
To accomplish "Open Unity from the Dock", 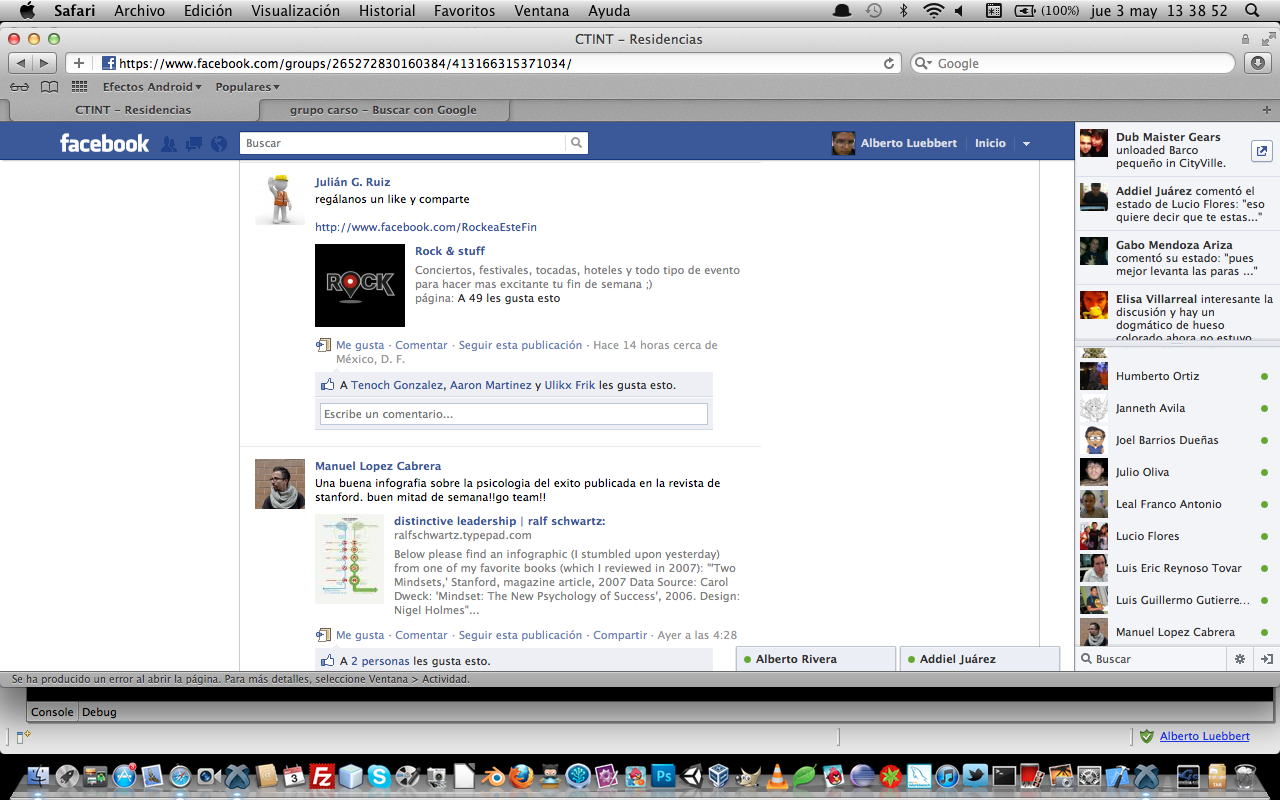I will coord(691,776).
